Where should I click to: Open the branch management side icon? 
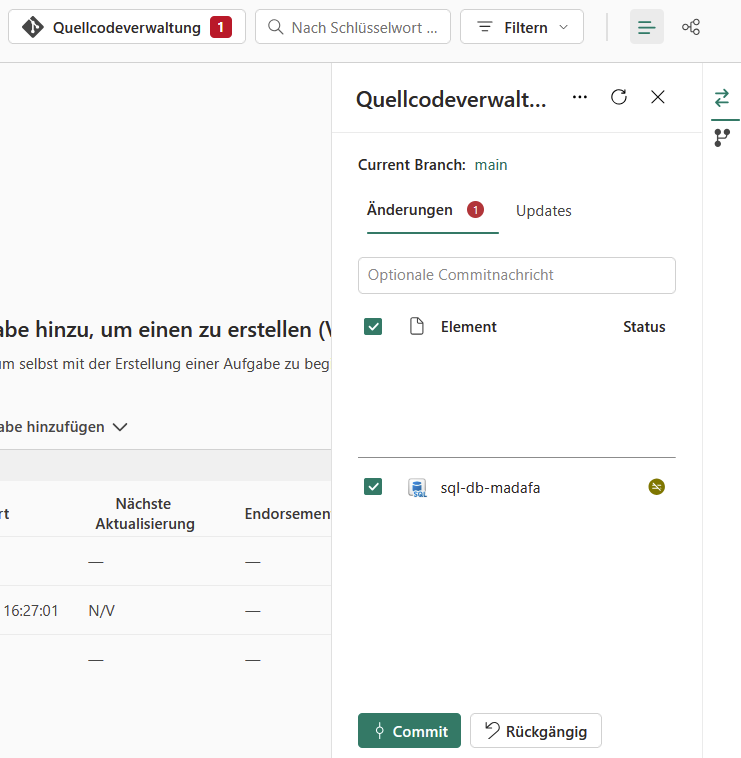(x=722, y=138)
